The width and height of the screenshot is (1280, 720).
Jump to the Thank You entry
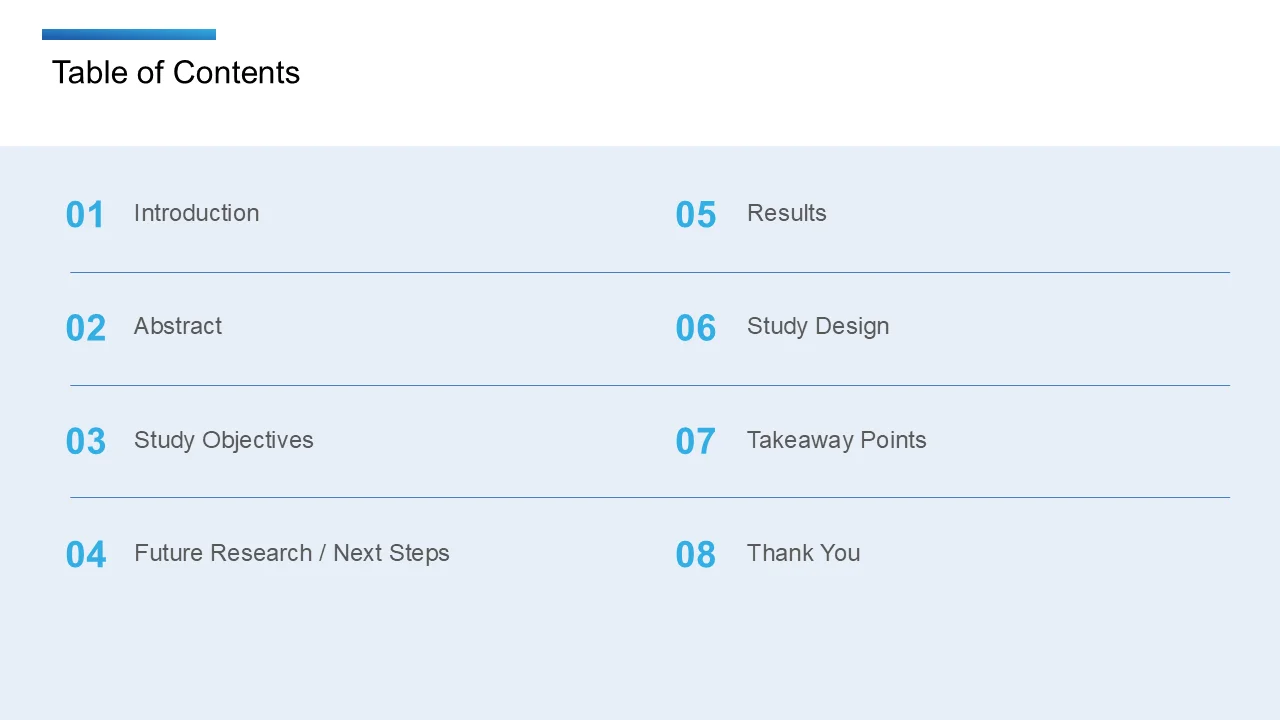point(803,553)
